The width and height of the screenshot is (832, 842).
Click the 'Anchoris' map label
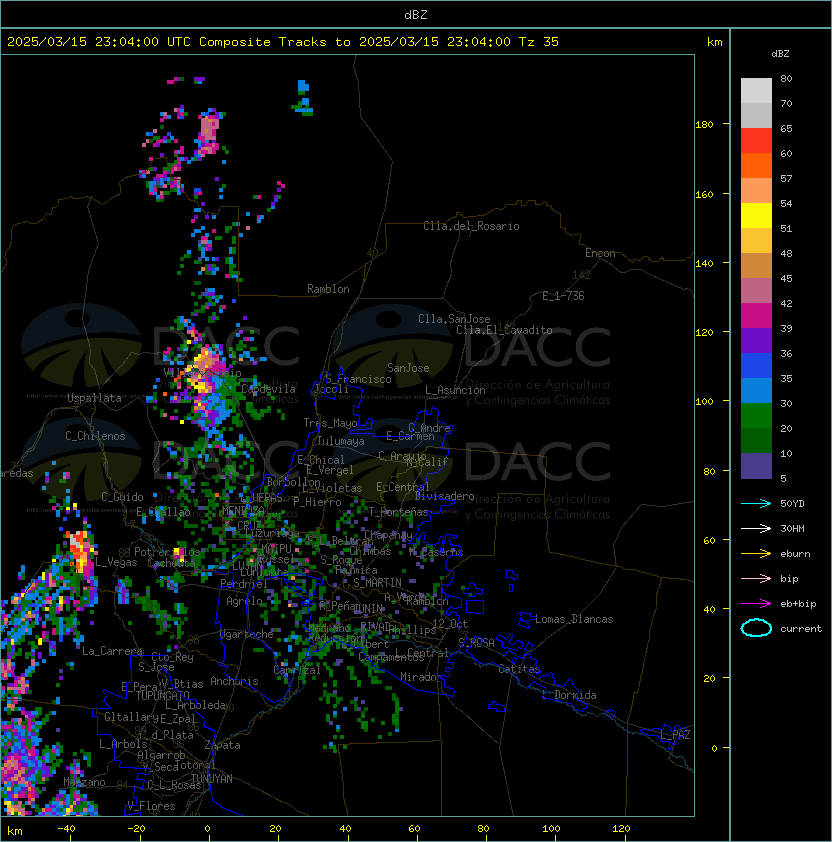click(x=234, y=681)
